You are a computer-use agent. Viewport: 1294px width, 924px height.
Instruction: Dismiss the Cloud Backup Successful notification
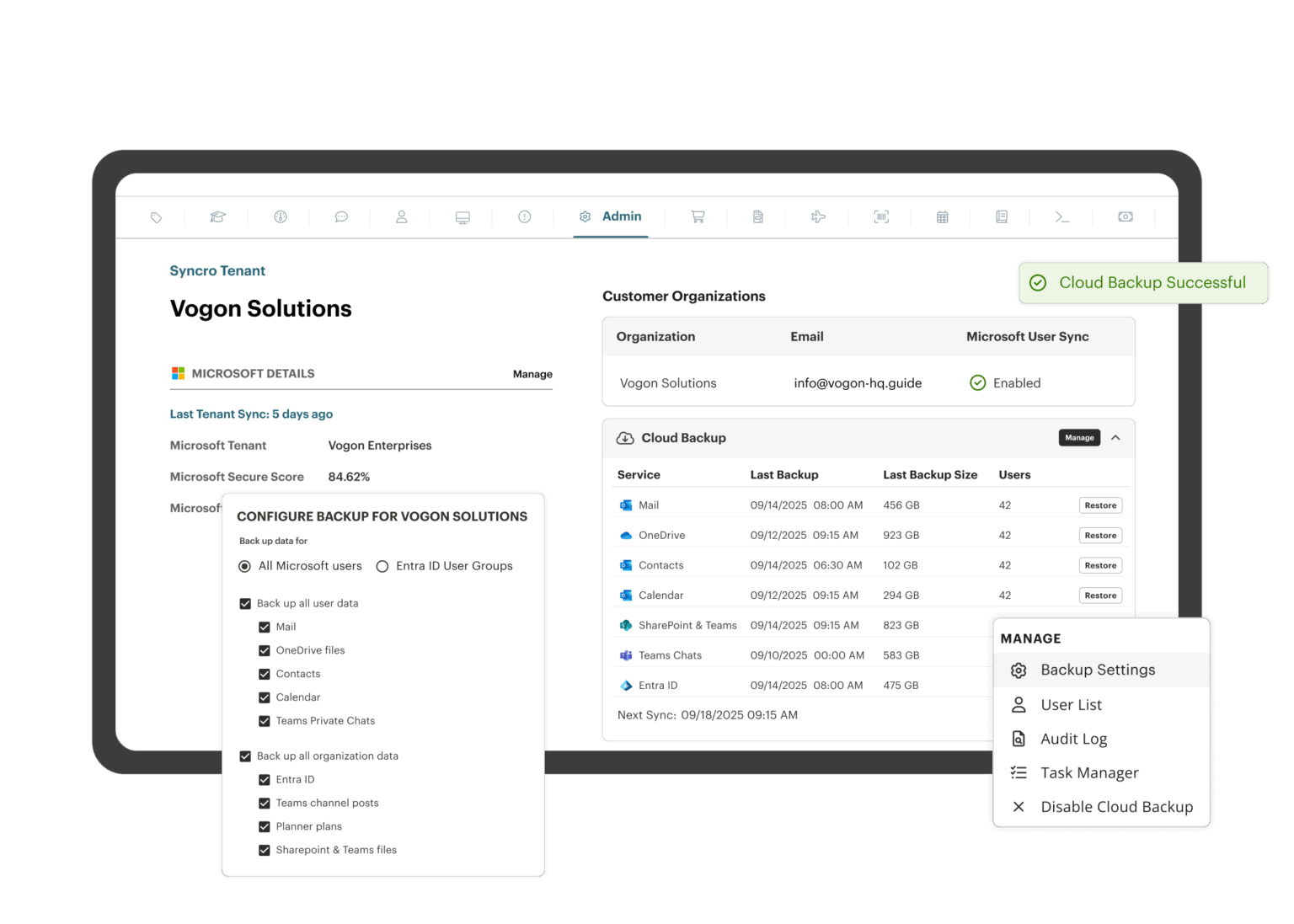[x=1143, y=282]
